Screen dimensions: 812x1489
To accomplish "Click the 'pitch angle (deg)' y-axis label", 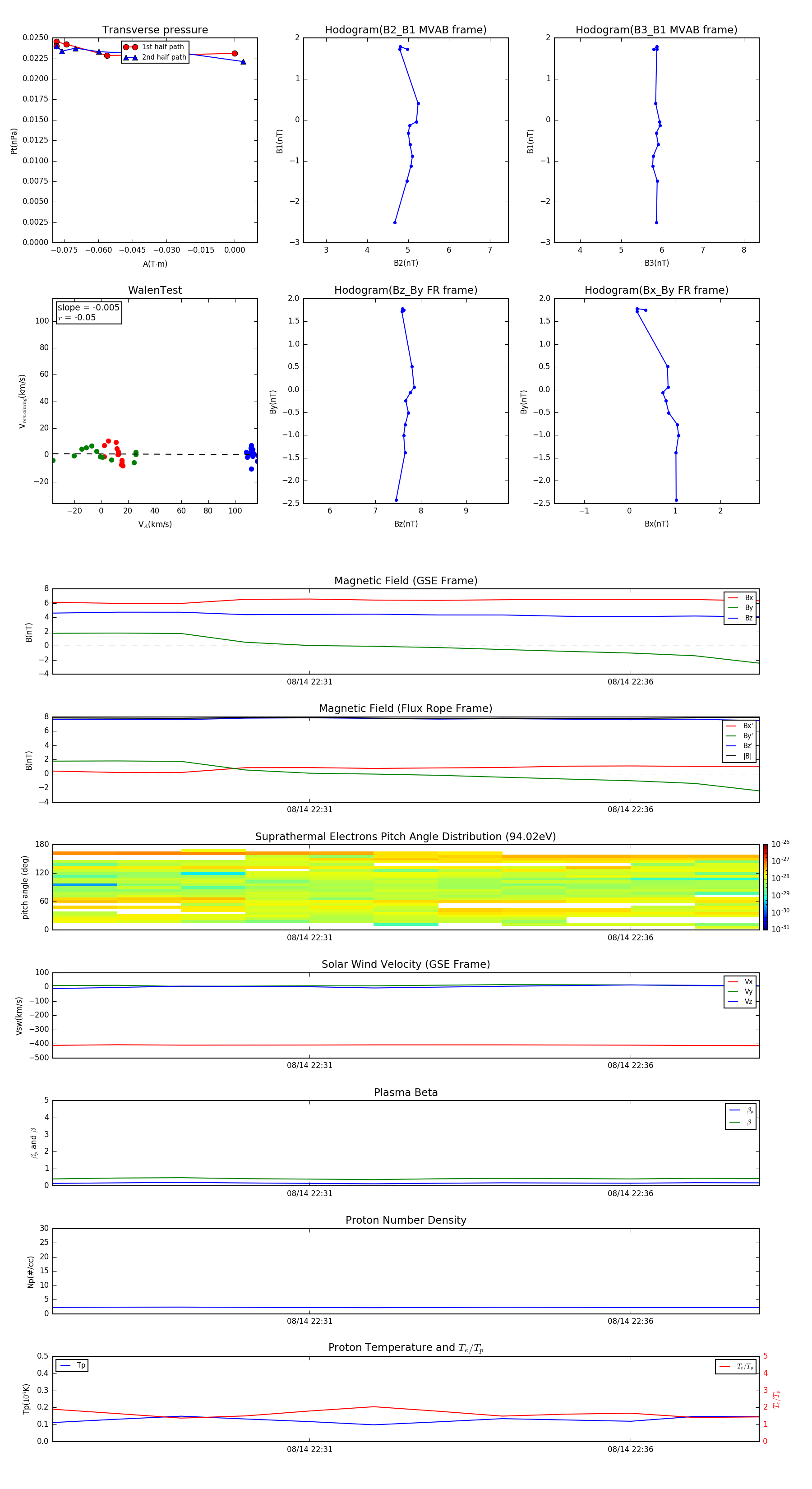I will (25, 887).
